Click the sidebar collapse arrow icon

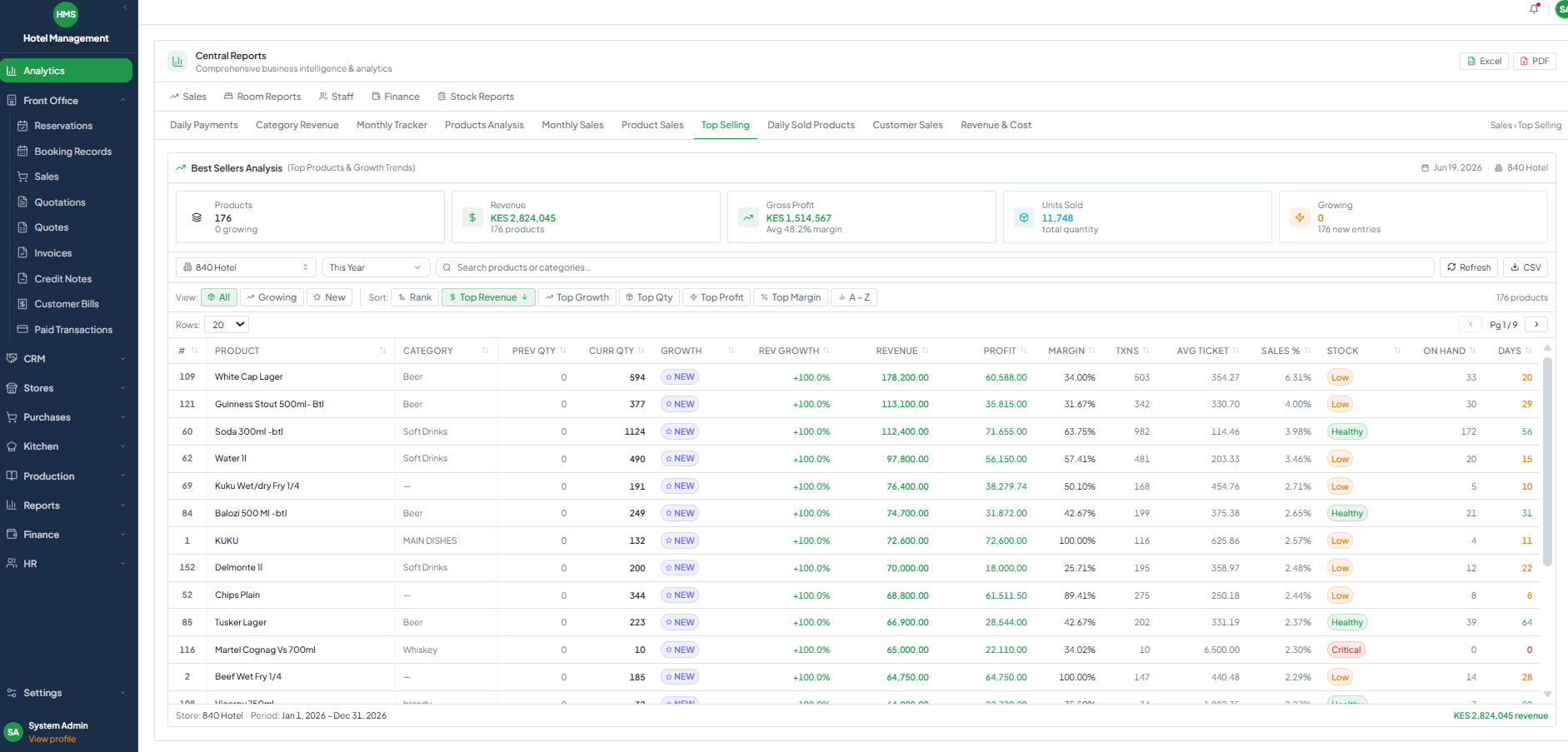click(x=125, y=7)
